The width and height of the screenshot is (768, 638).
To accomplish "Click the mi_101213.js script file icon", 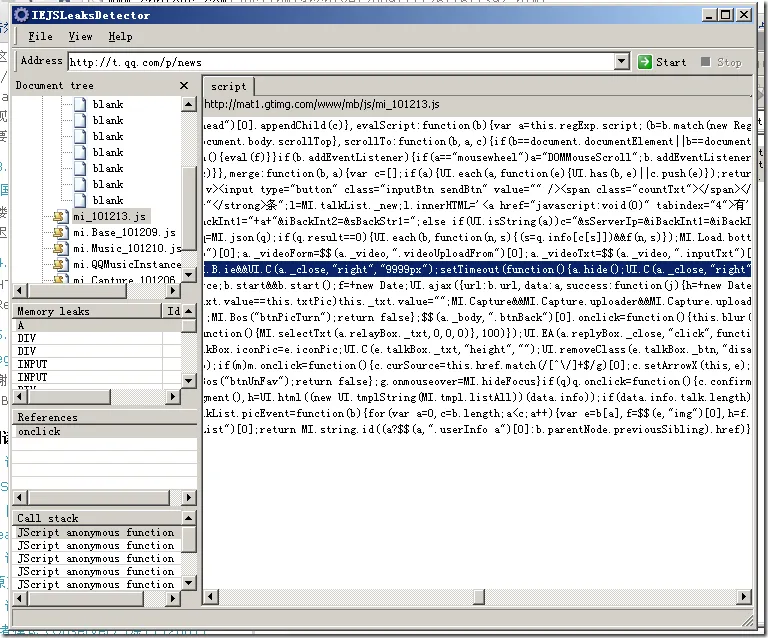I will coord(60,216).
